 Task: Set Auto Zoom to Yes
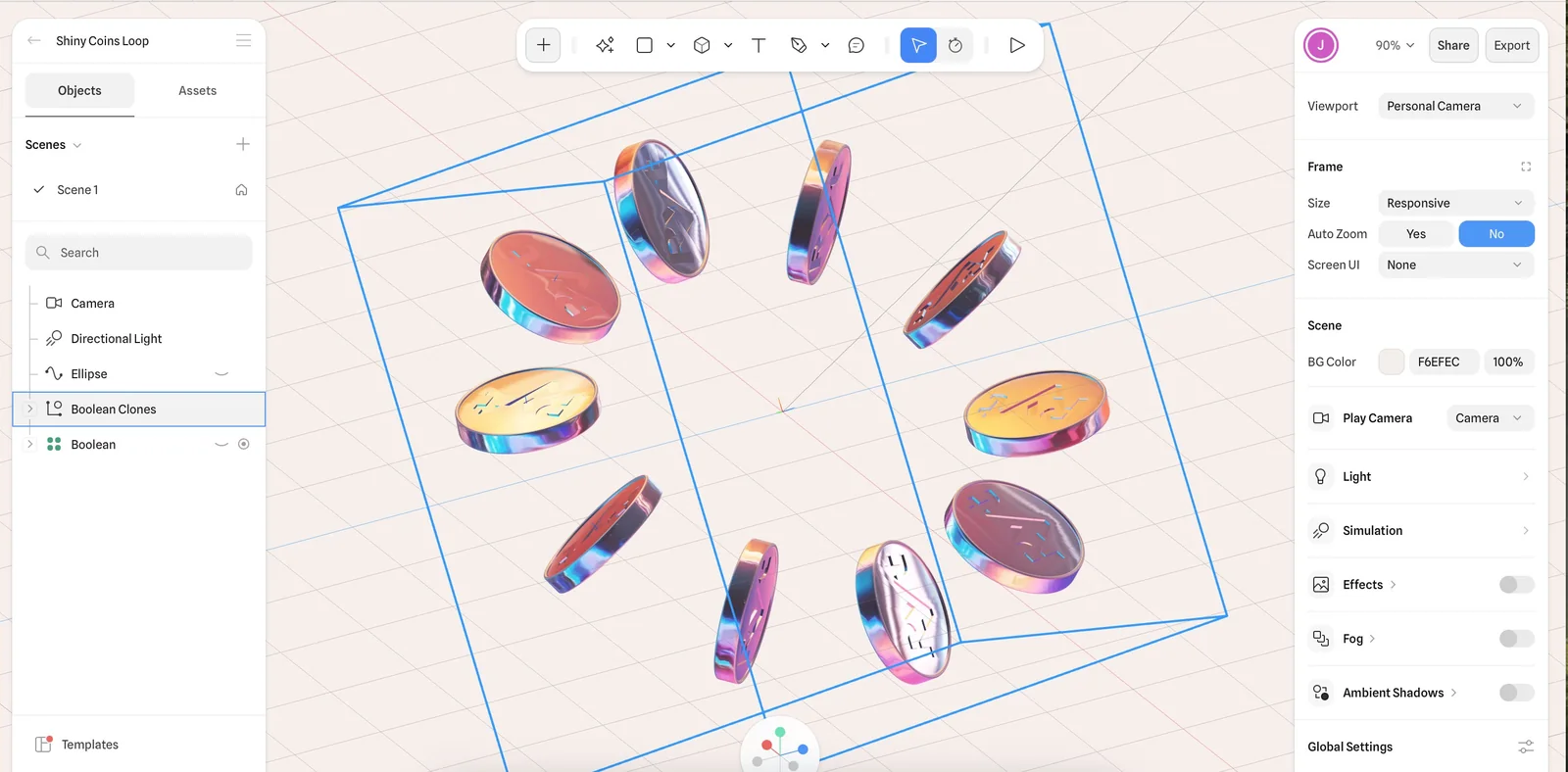(1416, 234)
